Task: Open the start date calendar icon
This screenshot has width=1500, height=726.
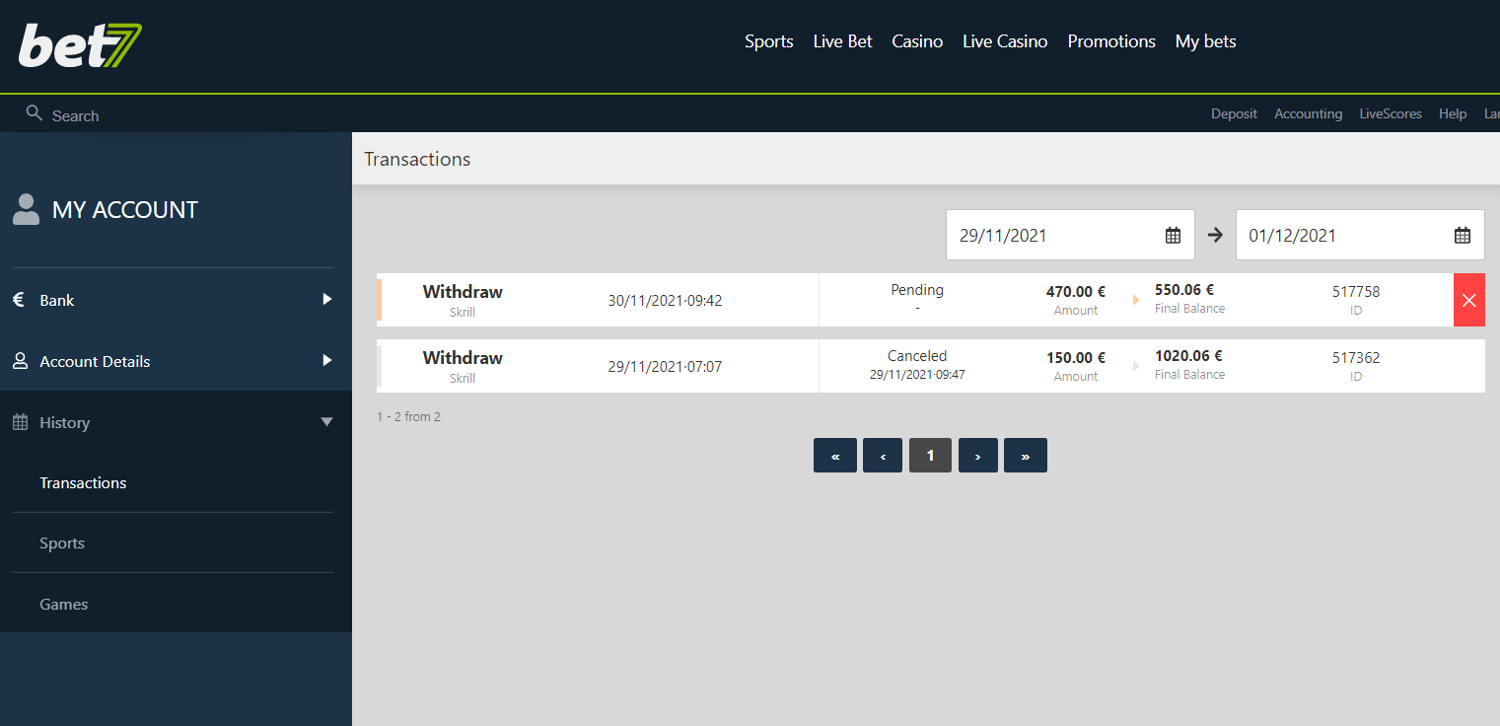Action: [x=1173, y=236]
